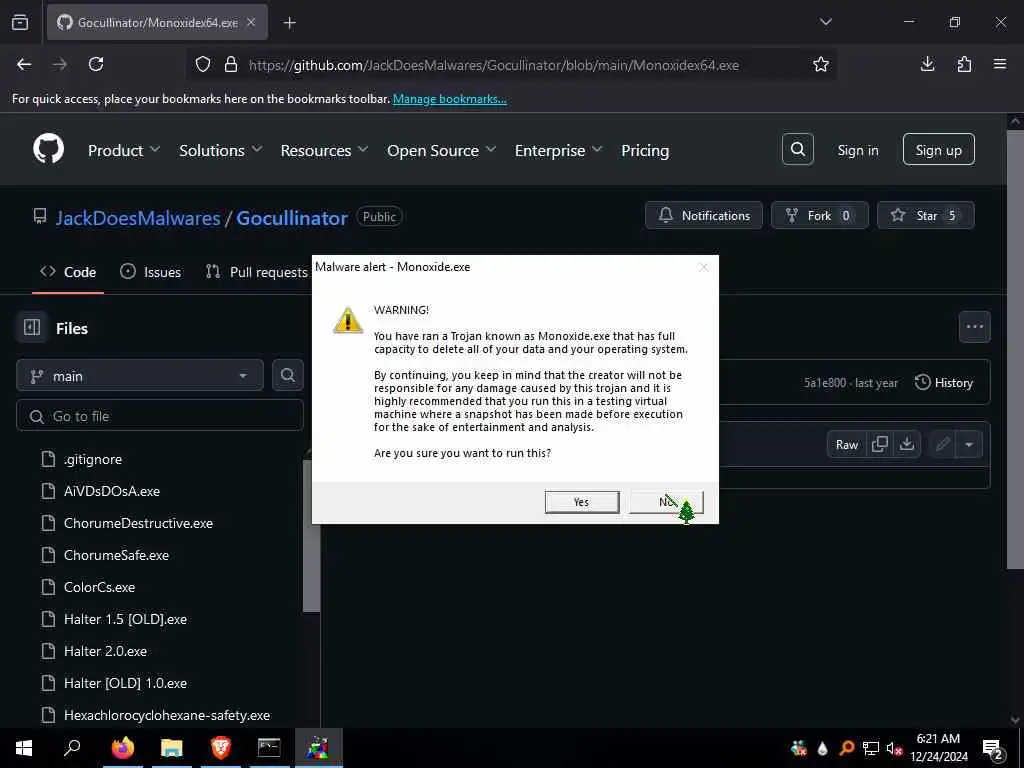Open Firefox downloads icon

click(x=927, y=64)
